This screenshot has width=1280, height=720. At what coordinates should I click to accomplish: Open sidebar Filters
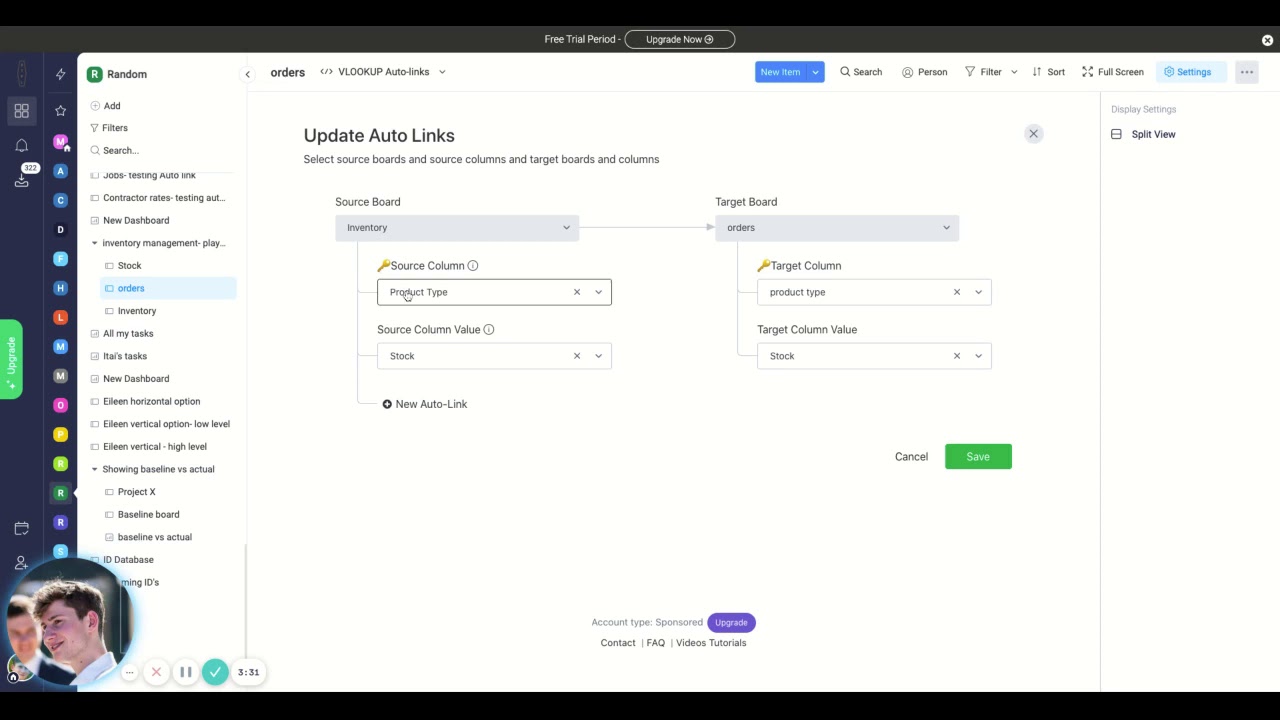(x=108, y=128)
